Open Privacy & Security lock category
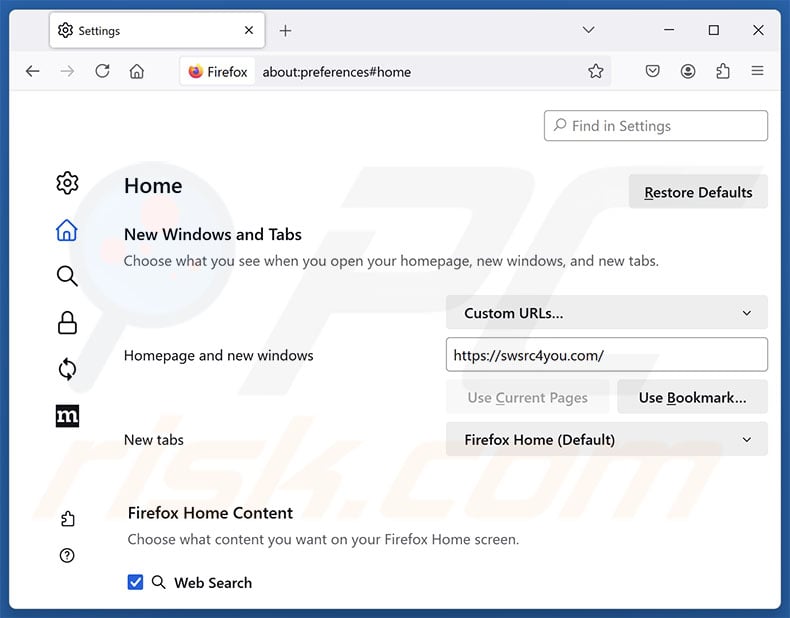Screen dimensions: 790x618 point(67,322)
